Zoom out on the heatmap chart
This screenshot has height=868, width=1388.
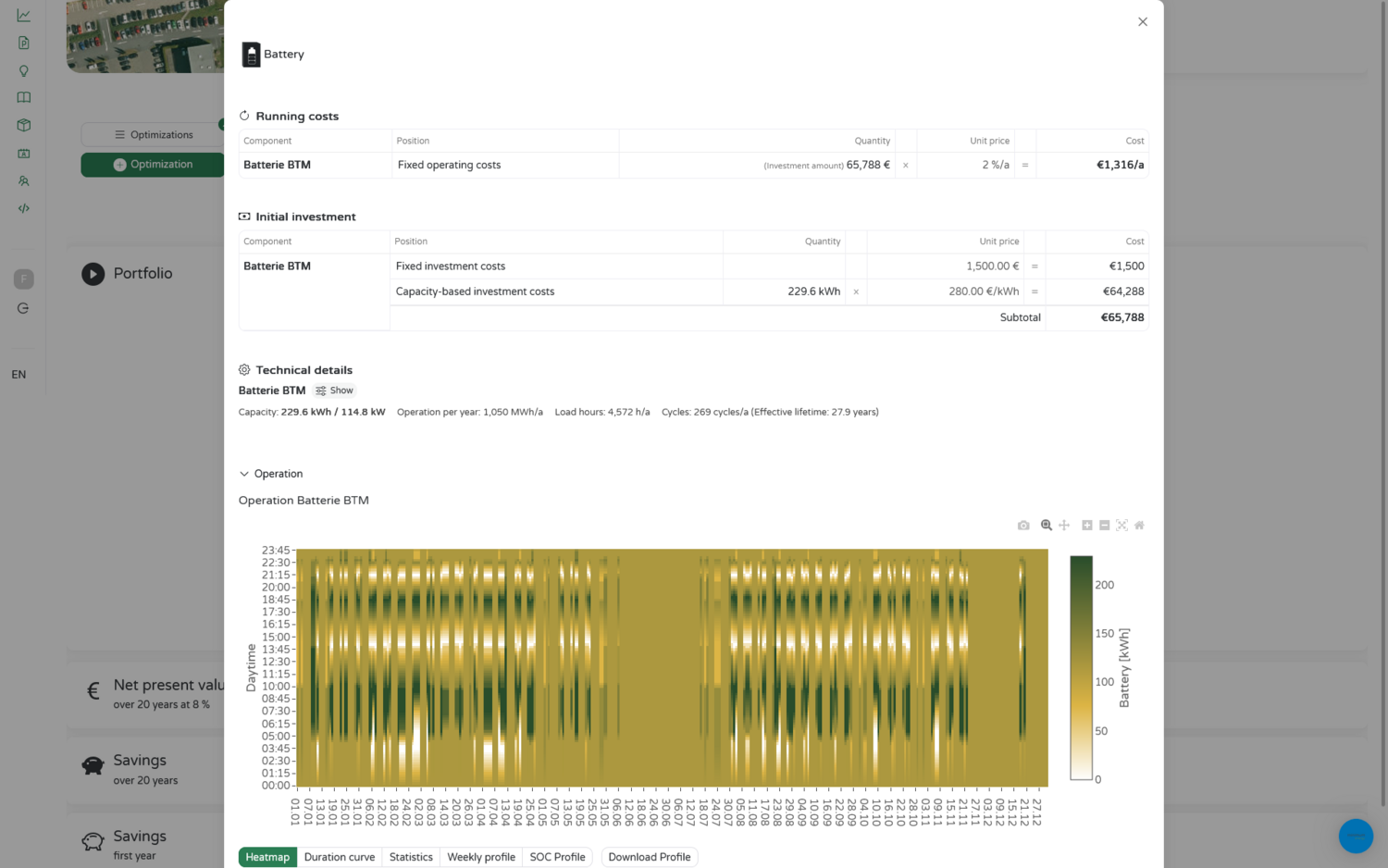tap(1105, 526)
